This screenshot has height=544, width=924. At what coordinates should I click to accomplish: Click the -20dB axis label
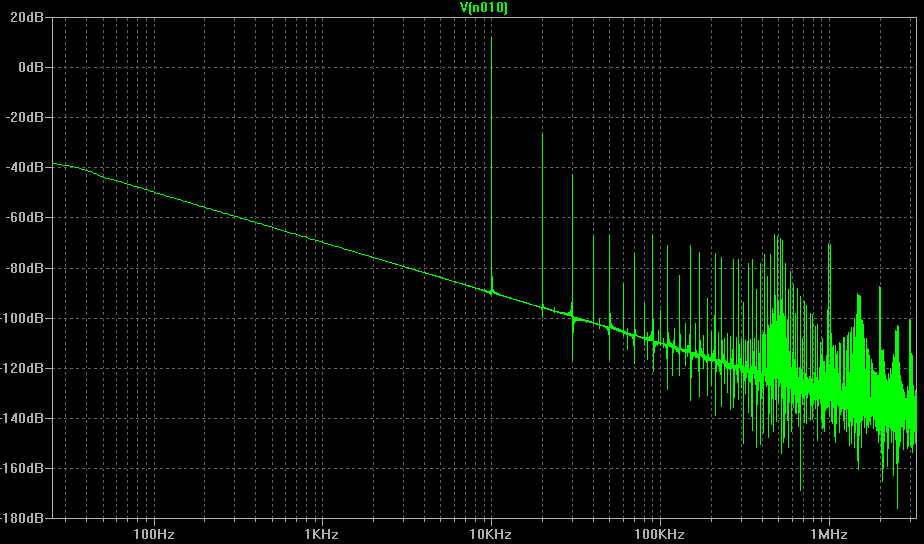(24, 117)
